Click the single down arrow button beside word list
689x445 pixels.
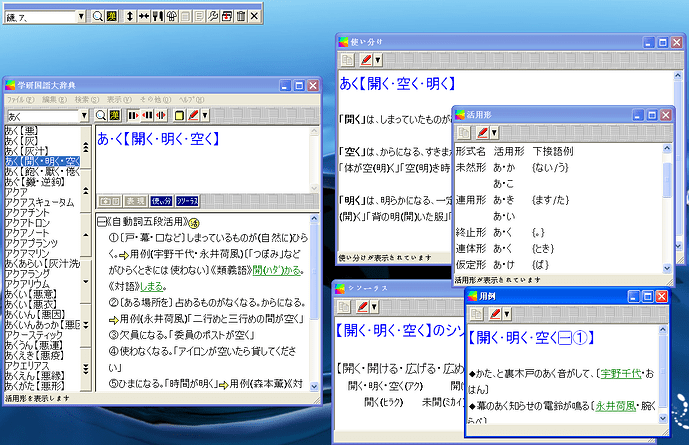[x=86, y=281]
